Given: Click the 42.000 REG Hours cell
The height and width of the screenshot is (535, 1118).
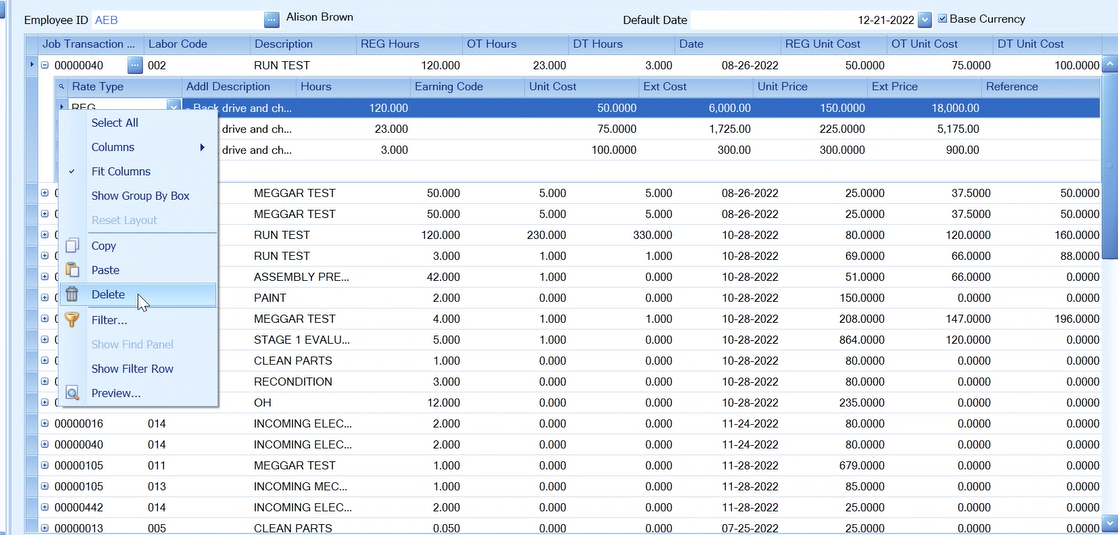Looking at the screenshot, I should (x=409, y=277).
